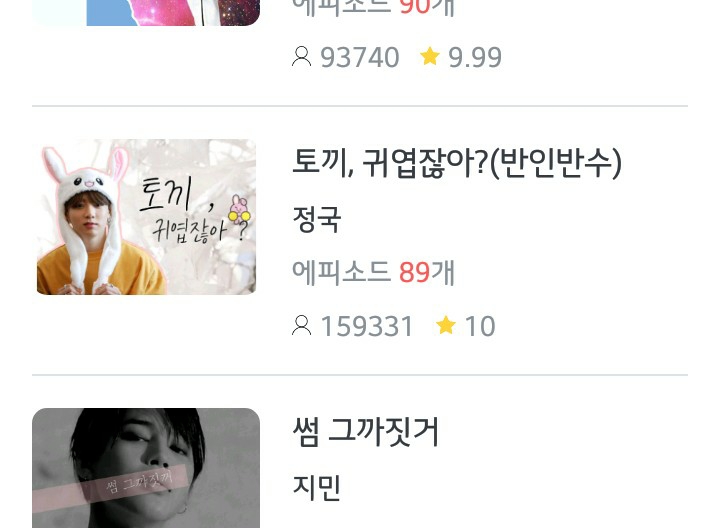Select the character name 지민

[317, 488]
